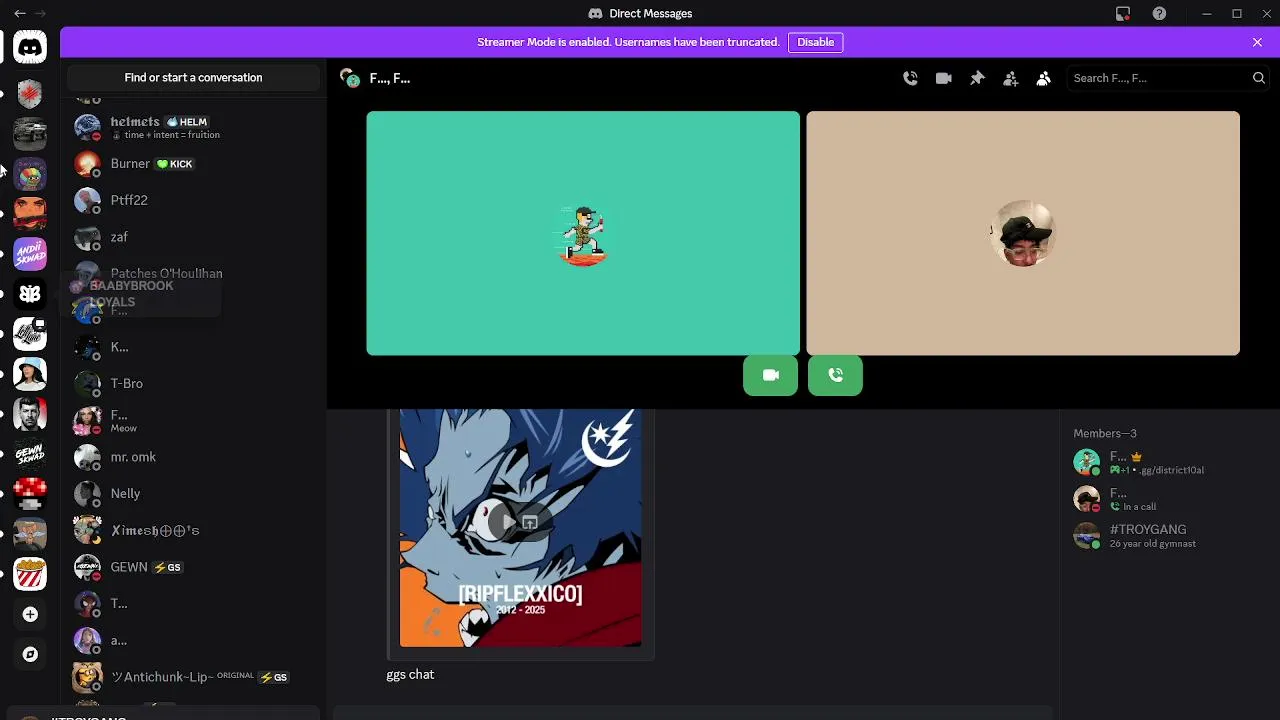Open pinned messages pin icon
This screenshot has height=720, width=1280.
(977, 78)
